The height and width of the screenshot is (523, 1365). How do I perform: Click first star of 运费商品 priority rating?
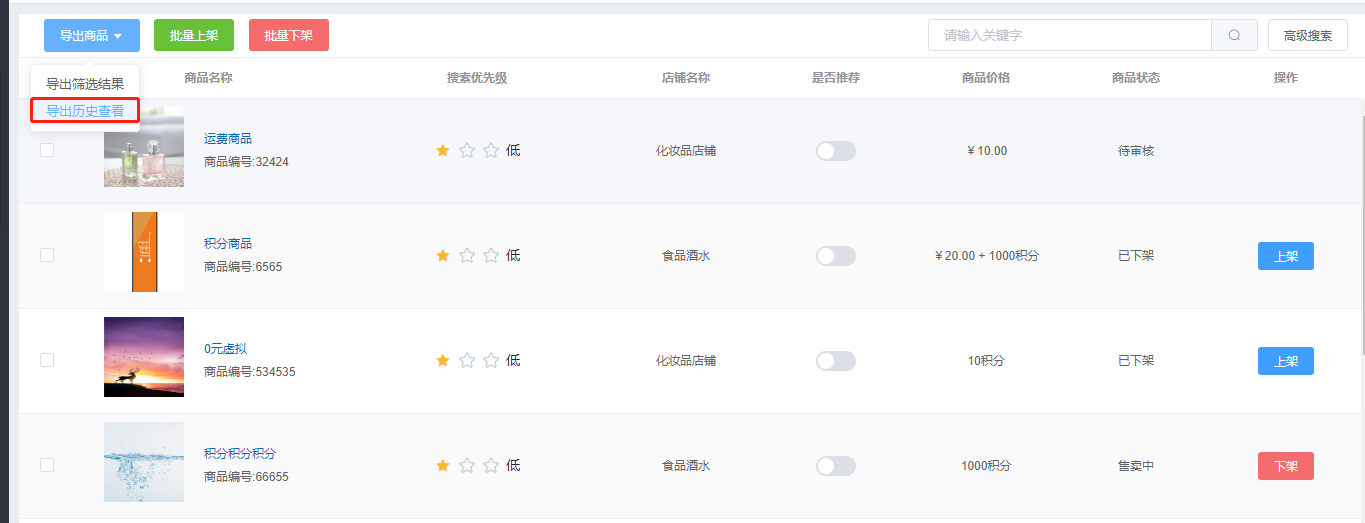[443, 150]
